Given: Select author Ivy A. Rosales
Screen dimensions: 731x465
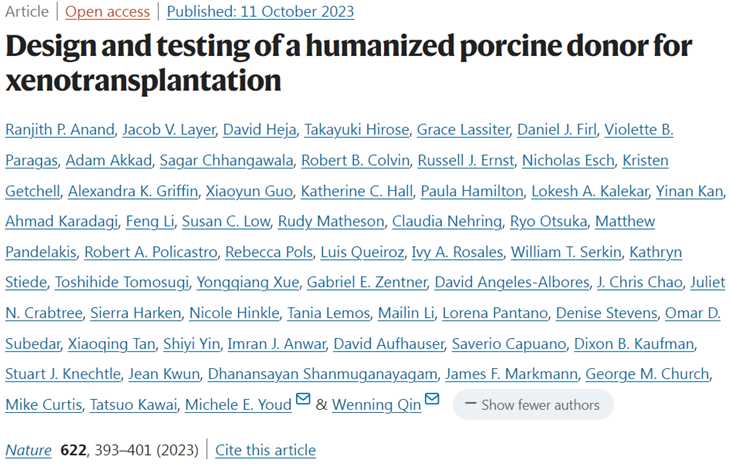Looking at the screenshot, I should [x=457, y=252].
